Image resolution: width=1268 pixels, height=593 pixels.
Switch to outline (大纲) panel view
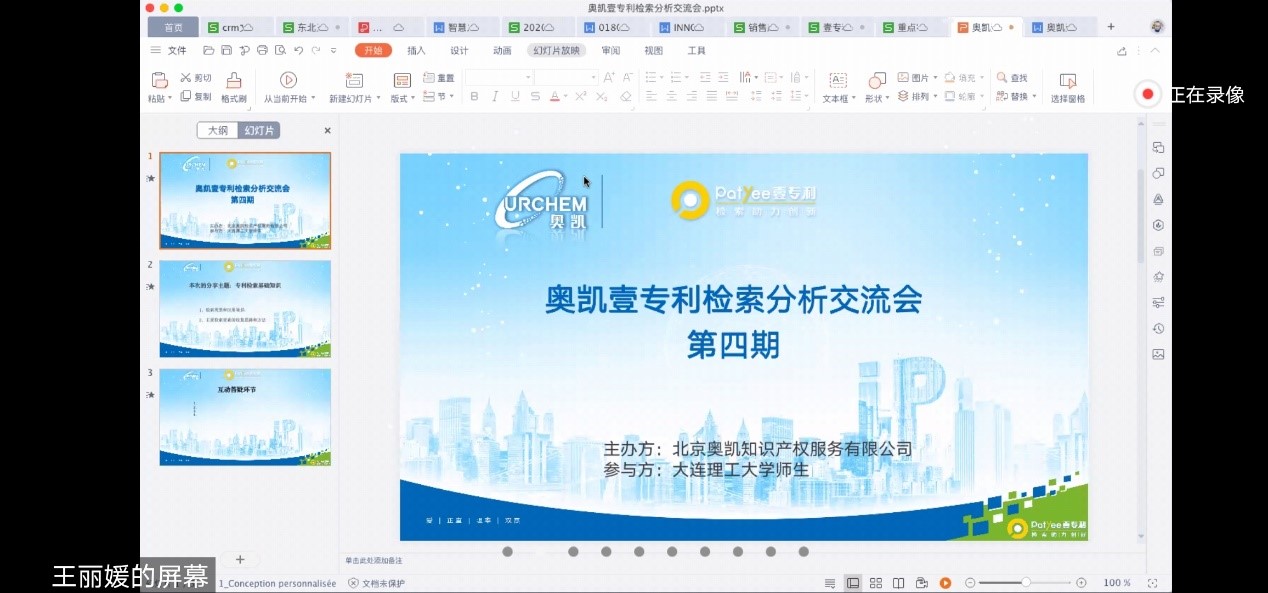(218, 130)
